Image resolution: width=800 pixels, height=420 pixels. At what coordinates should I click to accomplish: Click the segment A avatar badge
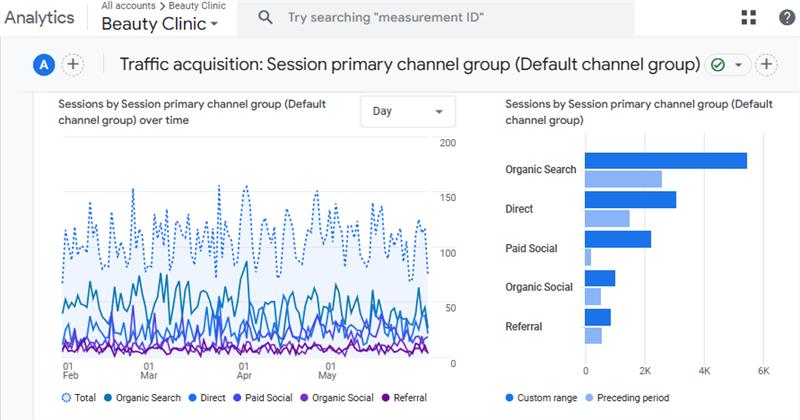point(43,64)
